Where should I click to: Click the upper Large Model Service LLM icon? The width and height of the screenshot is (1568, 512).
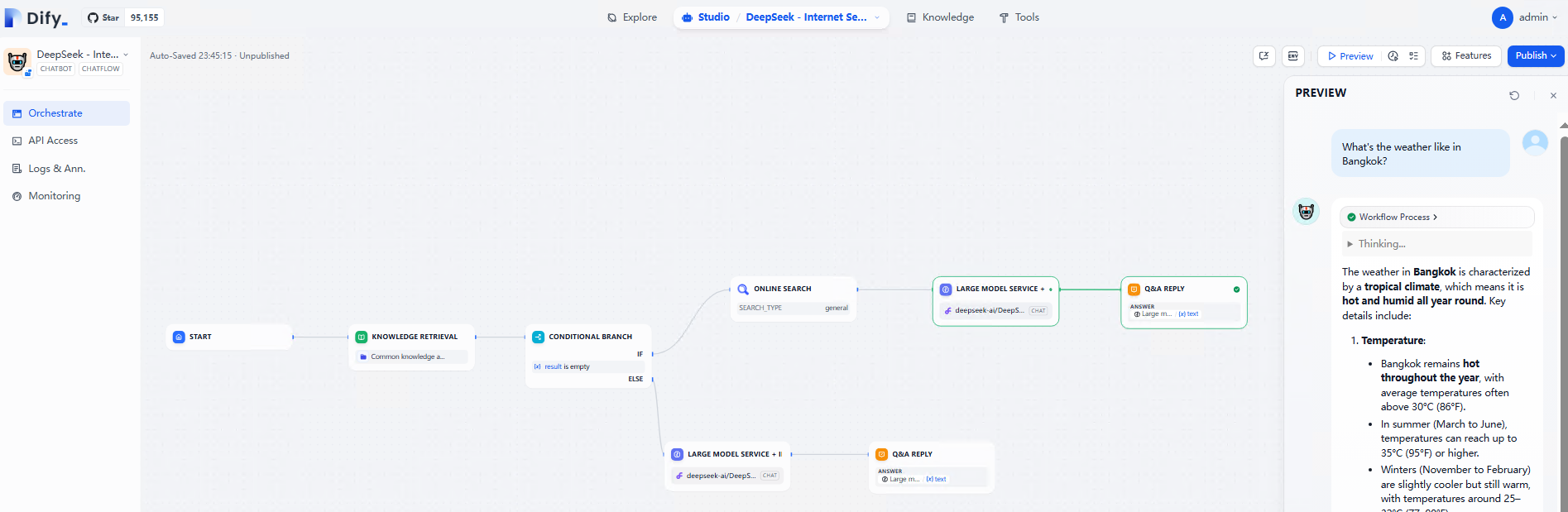point(946,289)
